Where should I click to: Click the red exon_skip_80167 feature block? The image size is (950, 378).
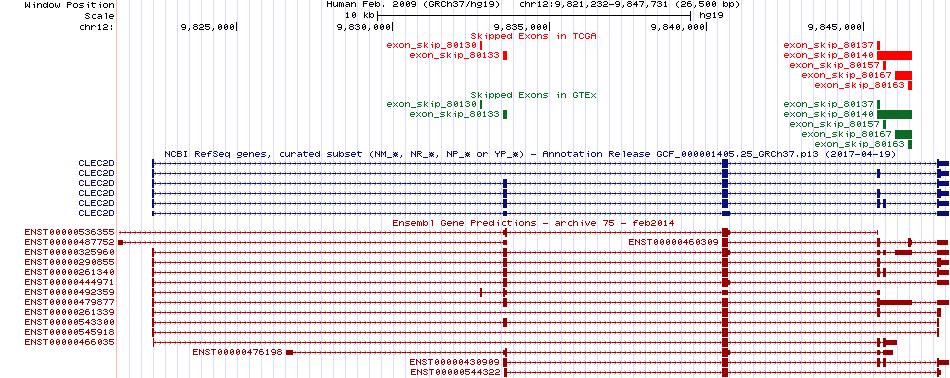coord(903,75)
